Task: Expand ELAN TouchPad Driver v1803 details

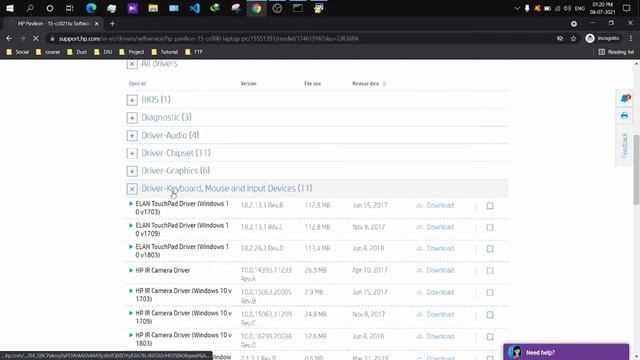Action: coord(131,247)
